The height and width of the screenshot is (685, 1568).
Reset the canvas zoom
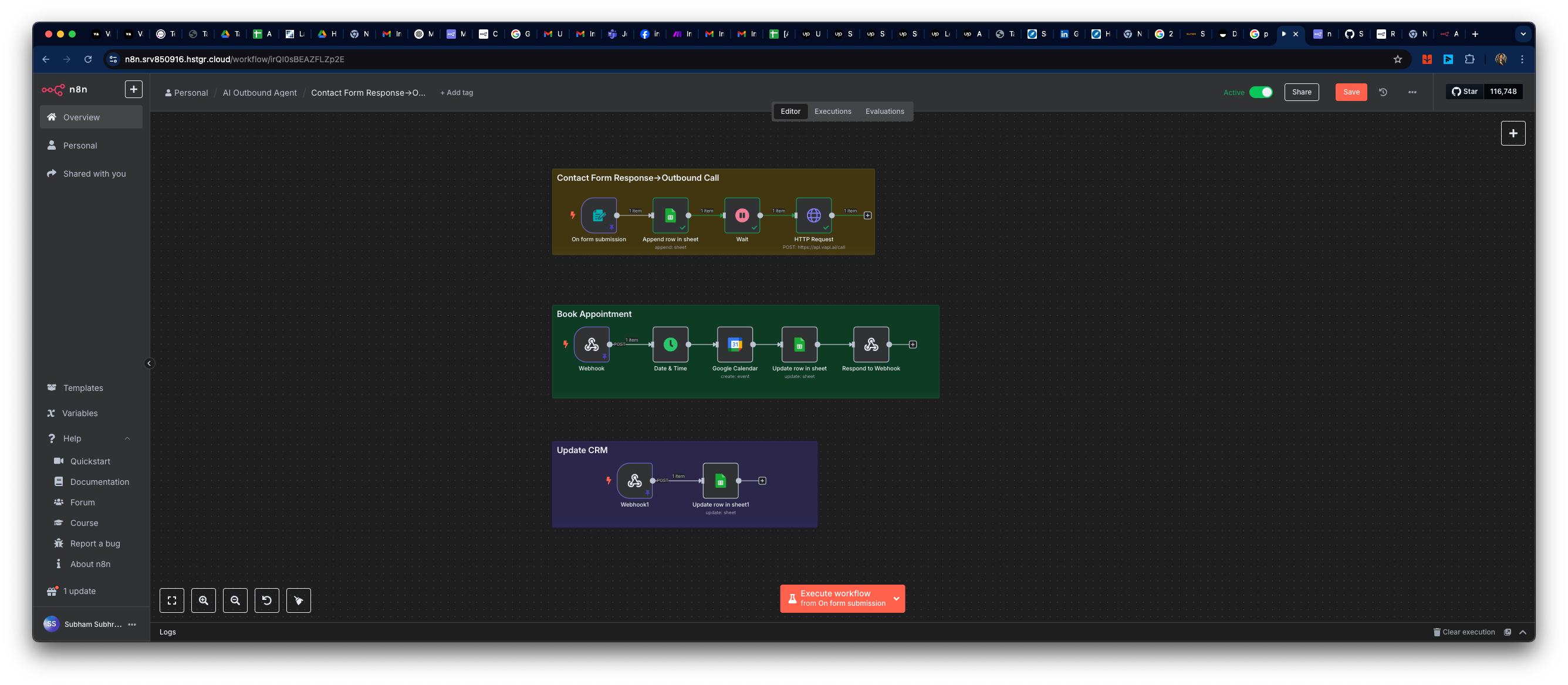click(x=266, y=600)
